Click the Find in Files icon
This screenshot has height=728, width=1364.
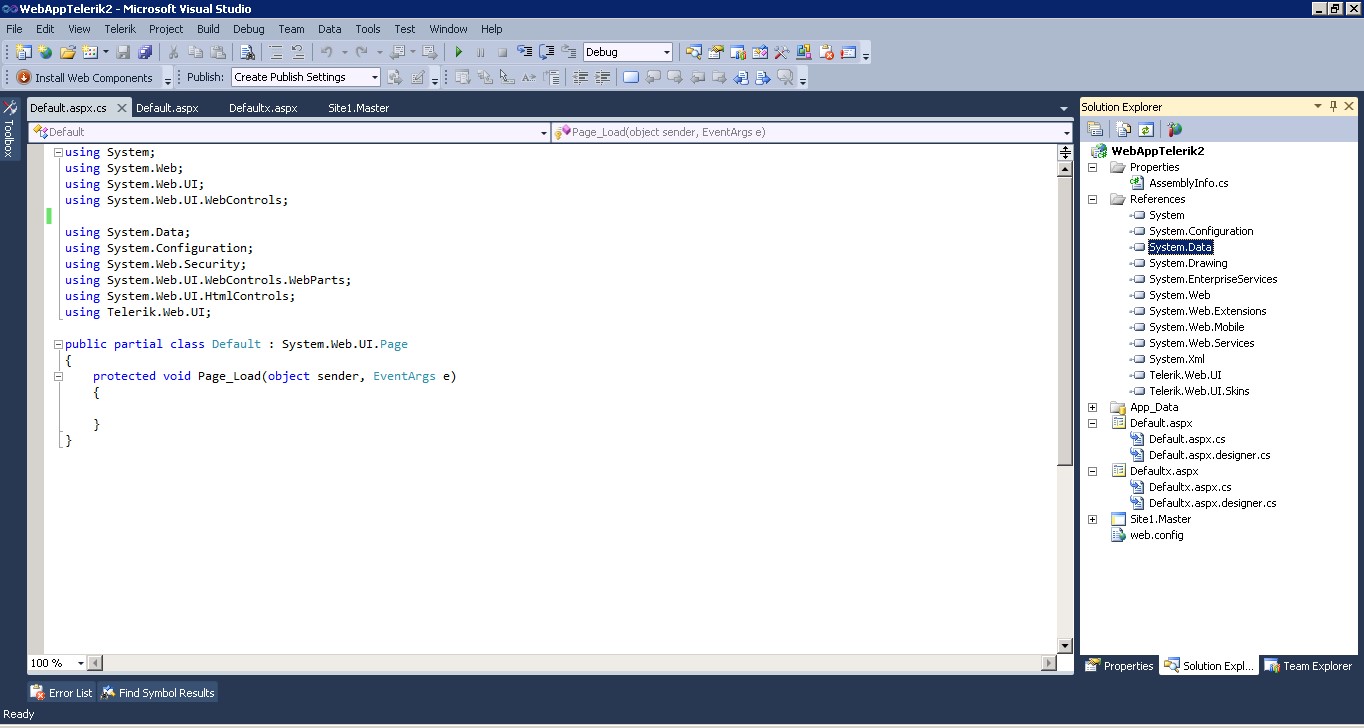[x=248, y=52]
